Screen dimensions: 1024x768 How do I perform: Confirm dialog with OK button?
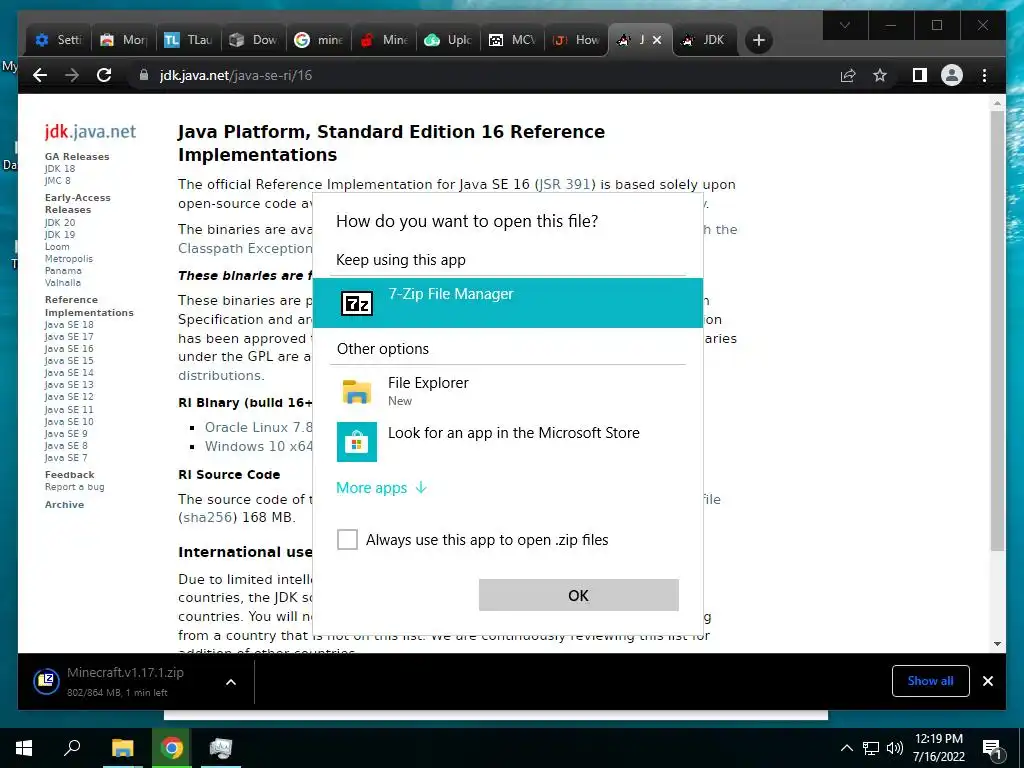point(579,595)
